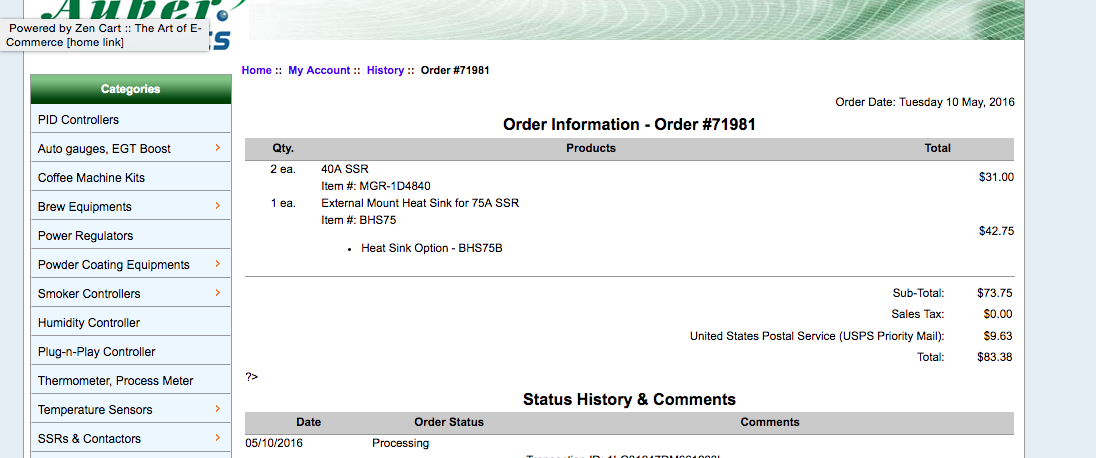Open Humidity Controller category
Screen dimensions: 1096x458
pos(131,322)
